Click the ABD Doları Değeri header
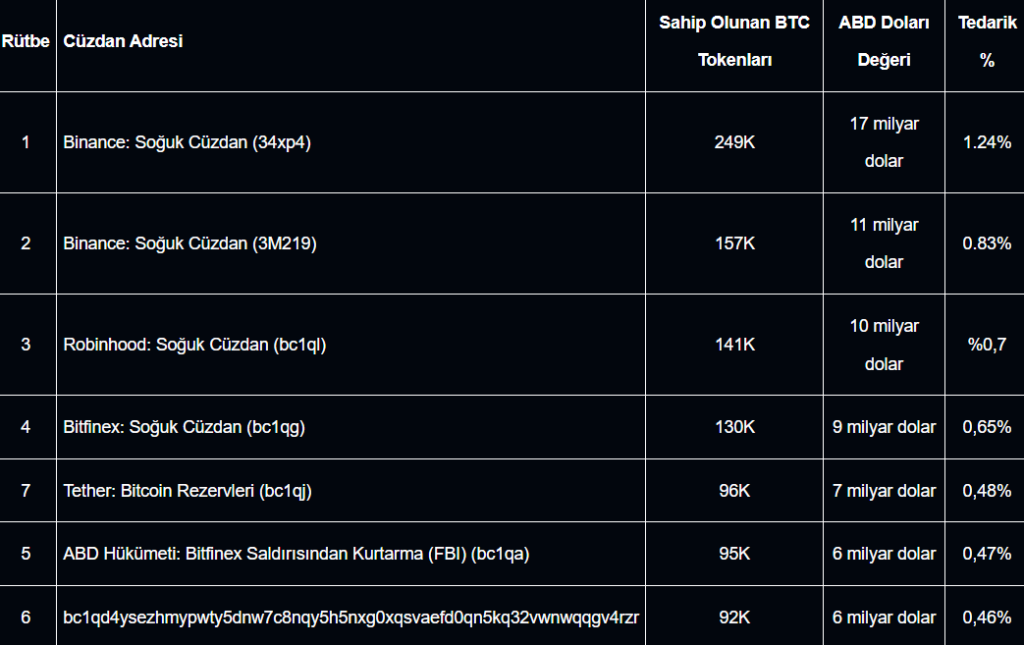Screen dimensions: 1024x645 pos(884,41)
